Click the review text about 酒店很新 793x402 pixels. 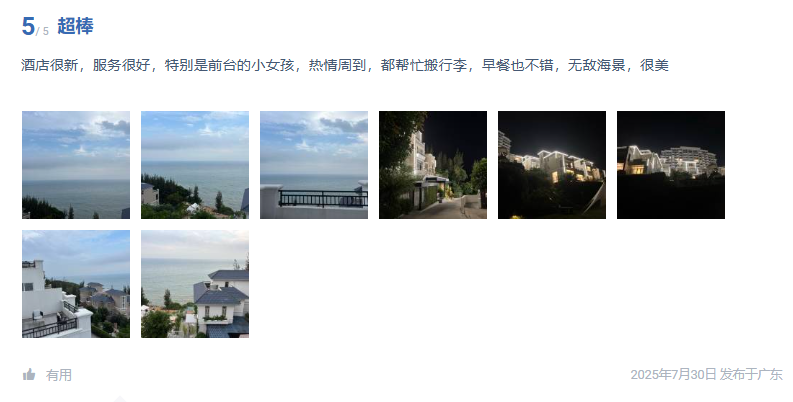345,65
